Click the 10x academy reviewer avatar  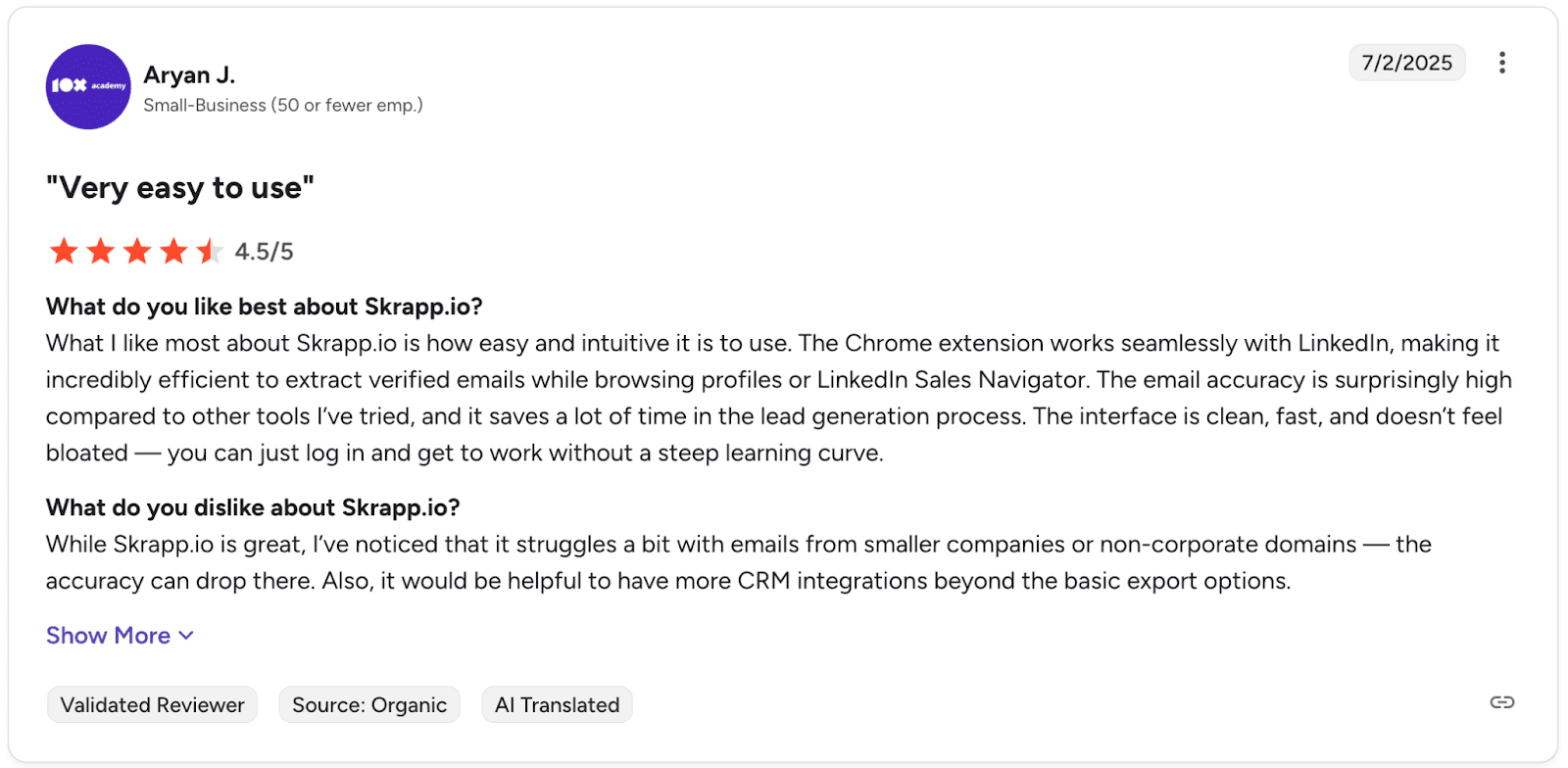88,86
